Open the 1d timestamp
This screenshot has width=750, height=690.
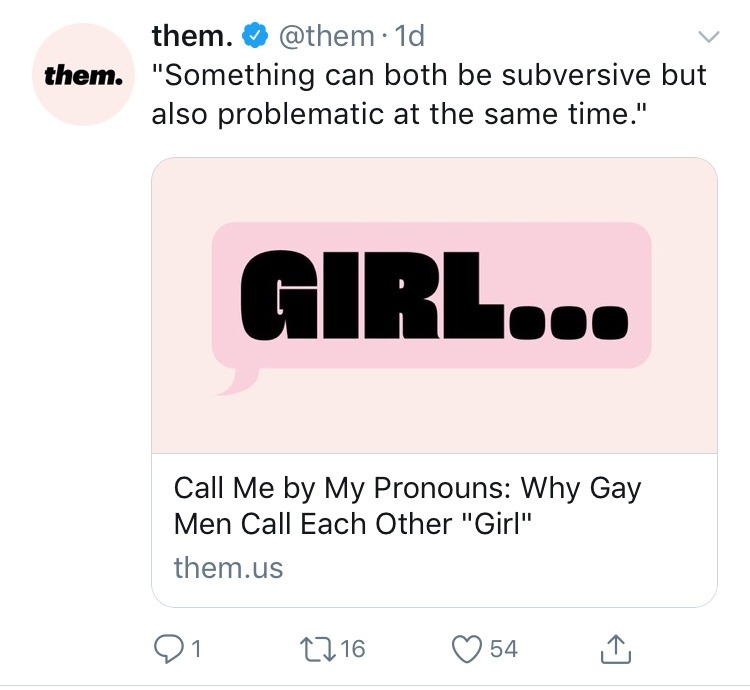click(x=409, y=37)
